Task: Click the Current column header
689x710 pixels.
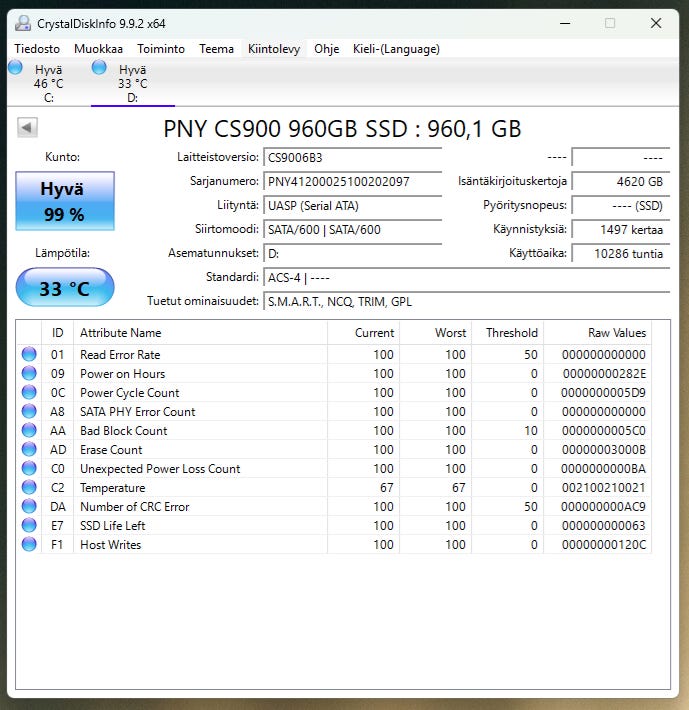Action: 364,333
